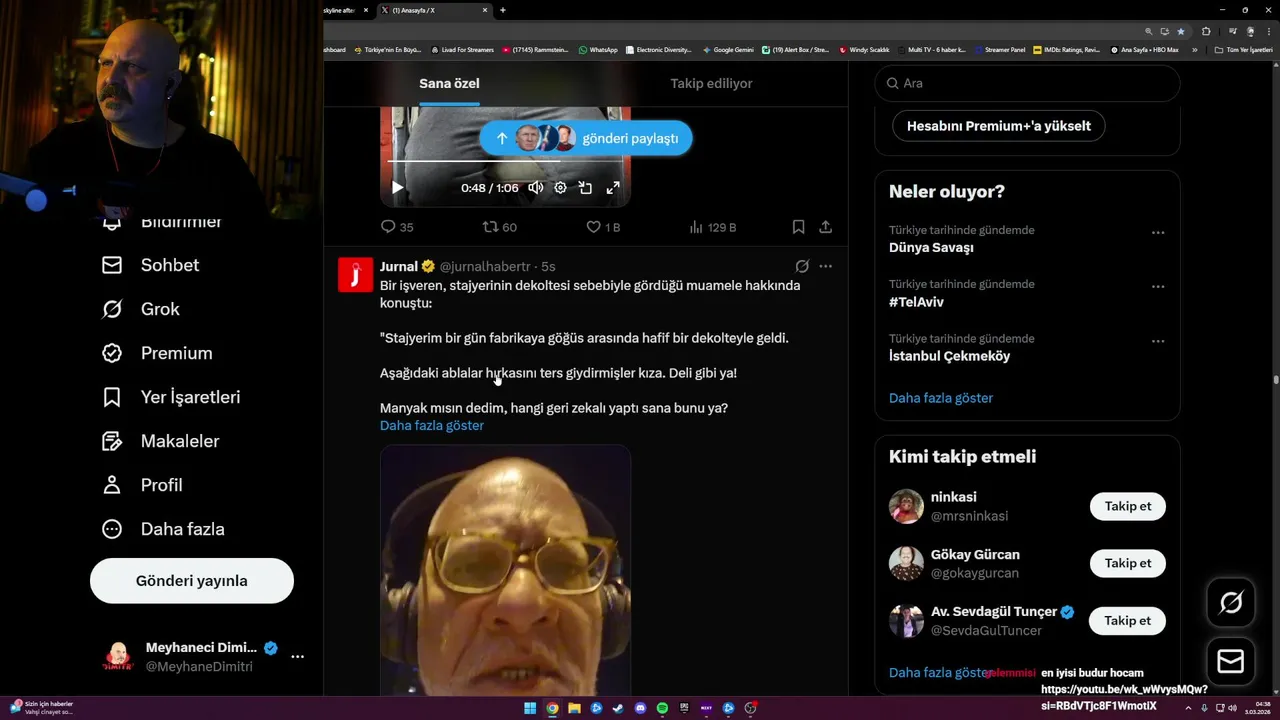Repost the post with 60 reposts
This screenshot has height=720, width=1280.
pos(500,227)
